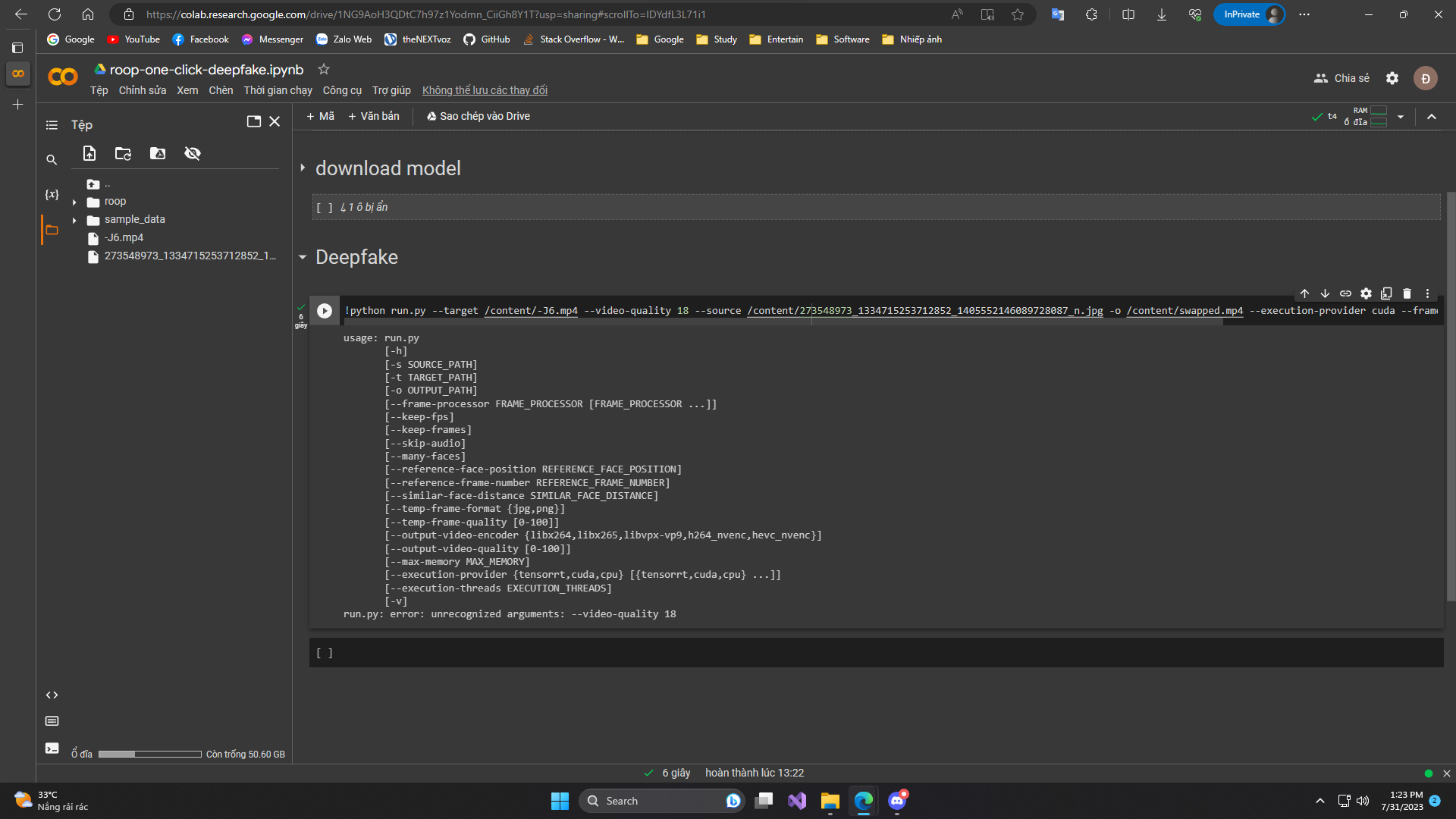Open code snippets panel

click(x=52, y=695)
